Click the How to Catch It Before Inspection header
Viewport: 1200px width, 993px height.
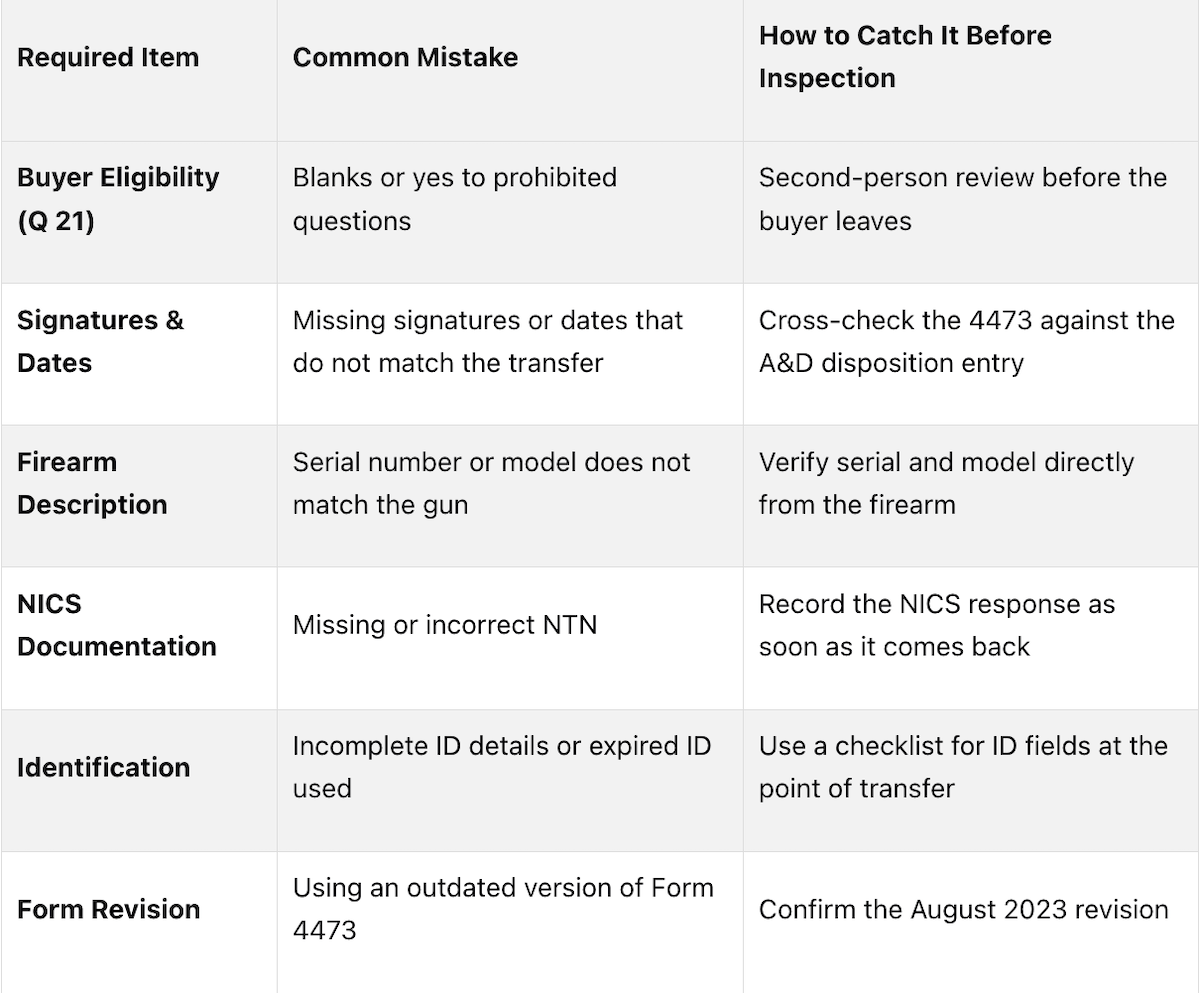point(905,57)
